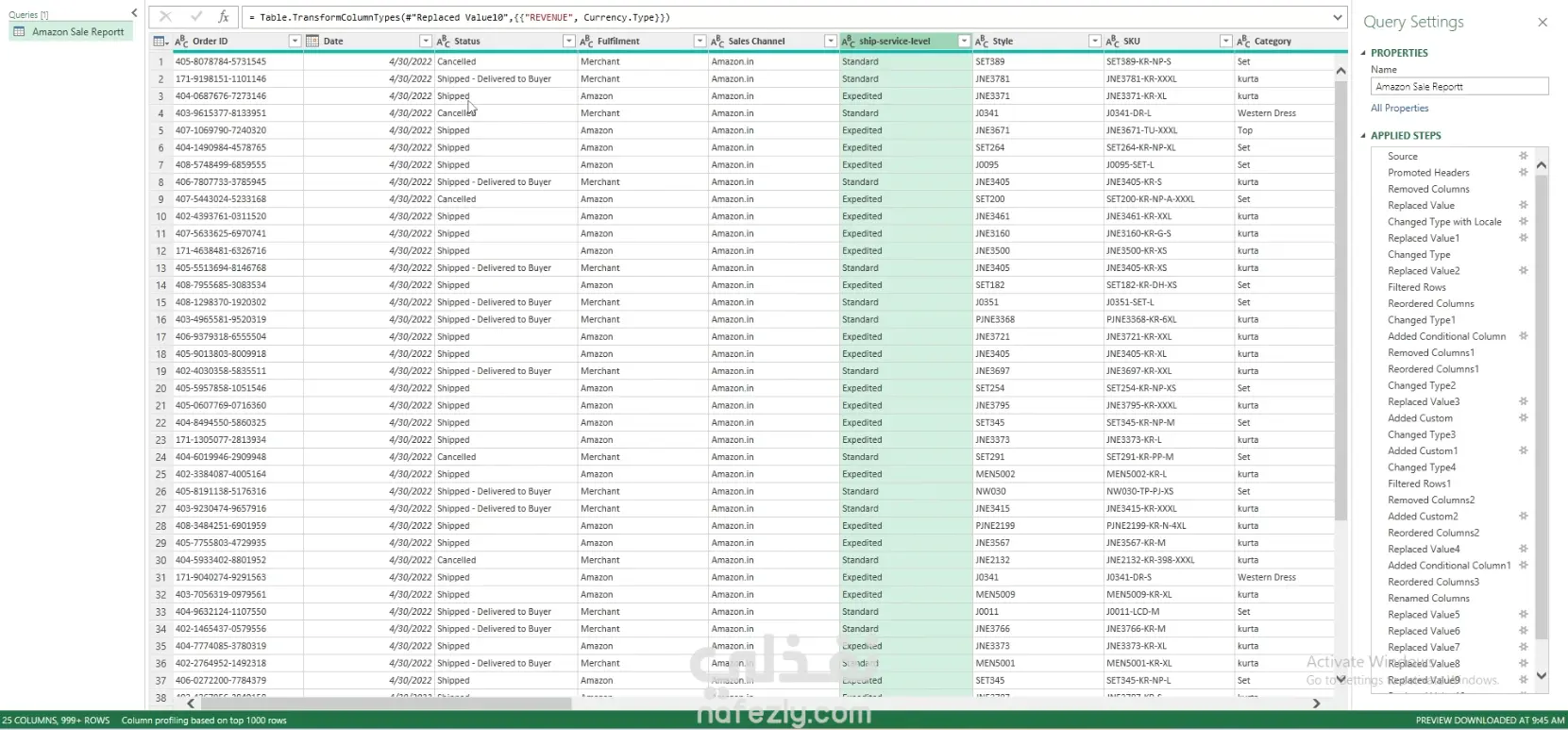Open settings gear for Replaced Value4 step
Image resolution: width=1568 pixels, height=730 pixels.
(x=1523, y=550)
